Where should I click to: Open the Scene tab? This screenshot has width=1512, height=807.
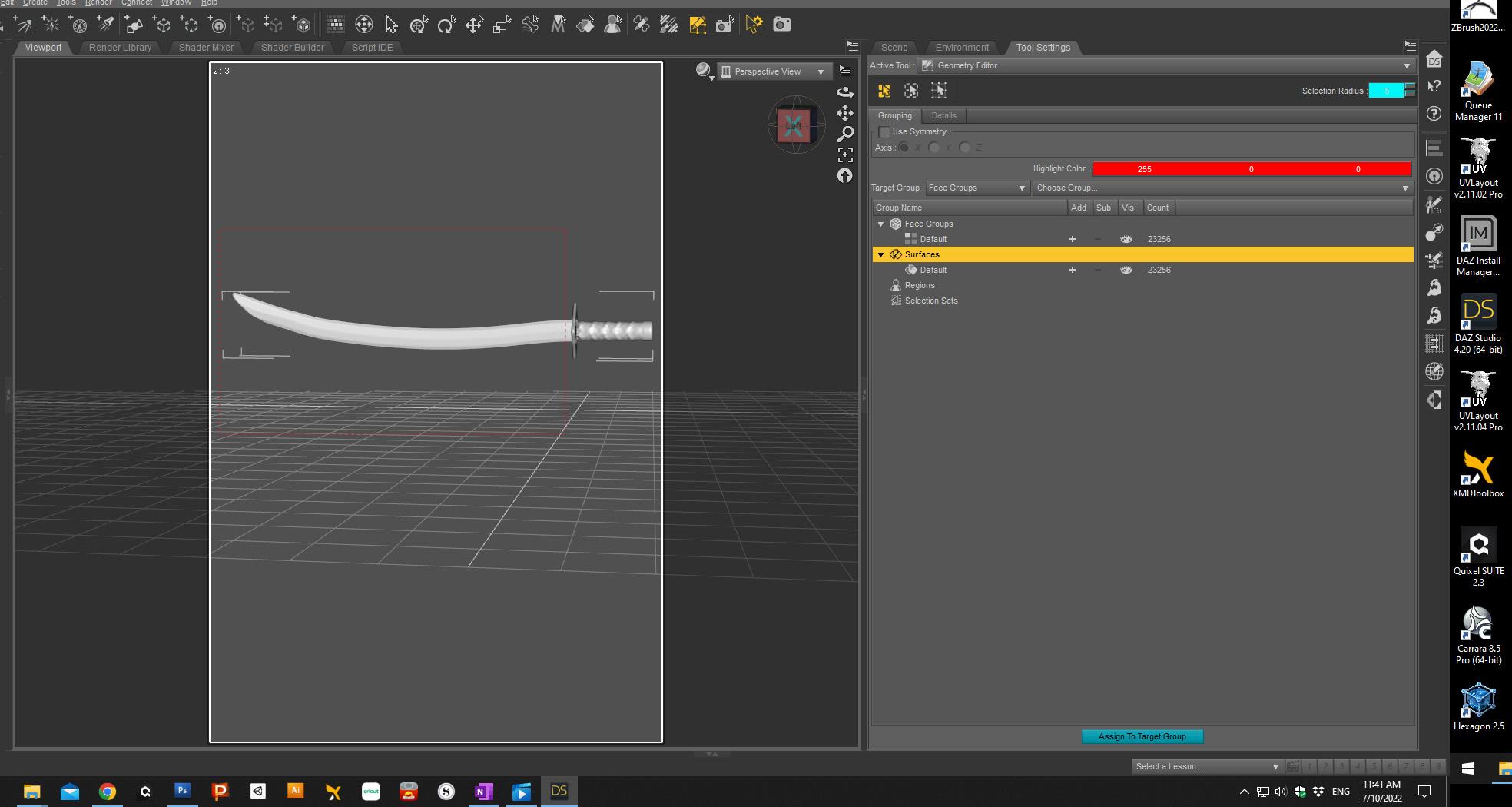point(894,47)
